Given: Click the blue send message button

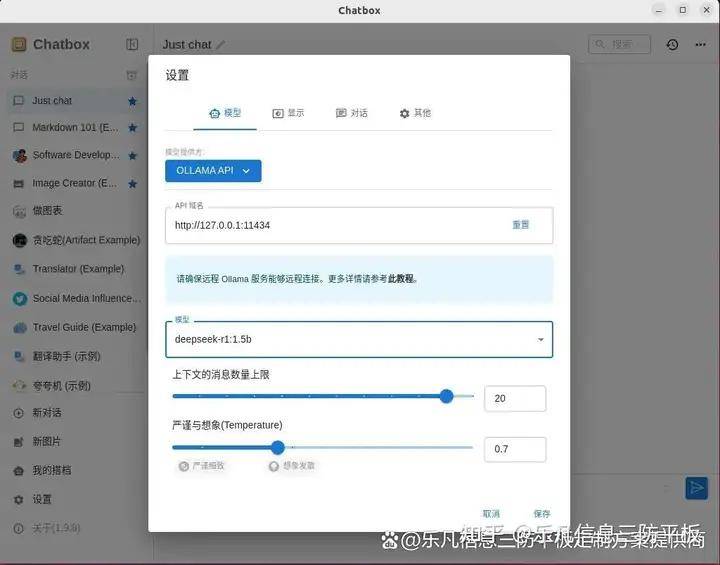Looking at the screenshot, I should click(x=697, y=488).
